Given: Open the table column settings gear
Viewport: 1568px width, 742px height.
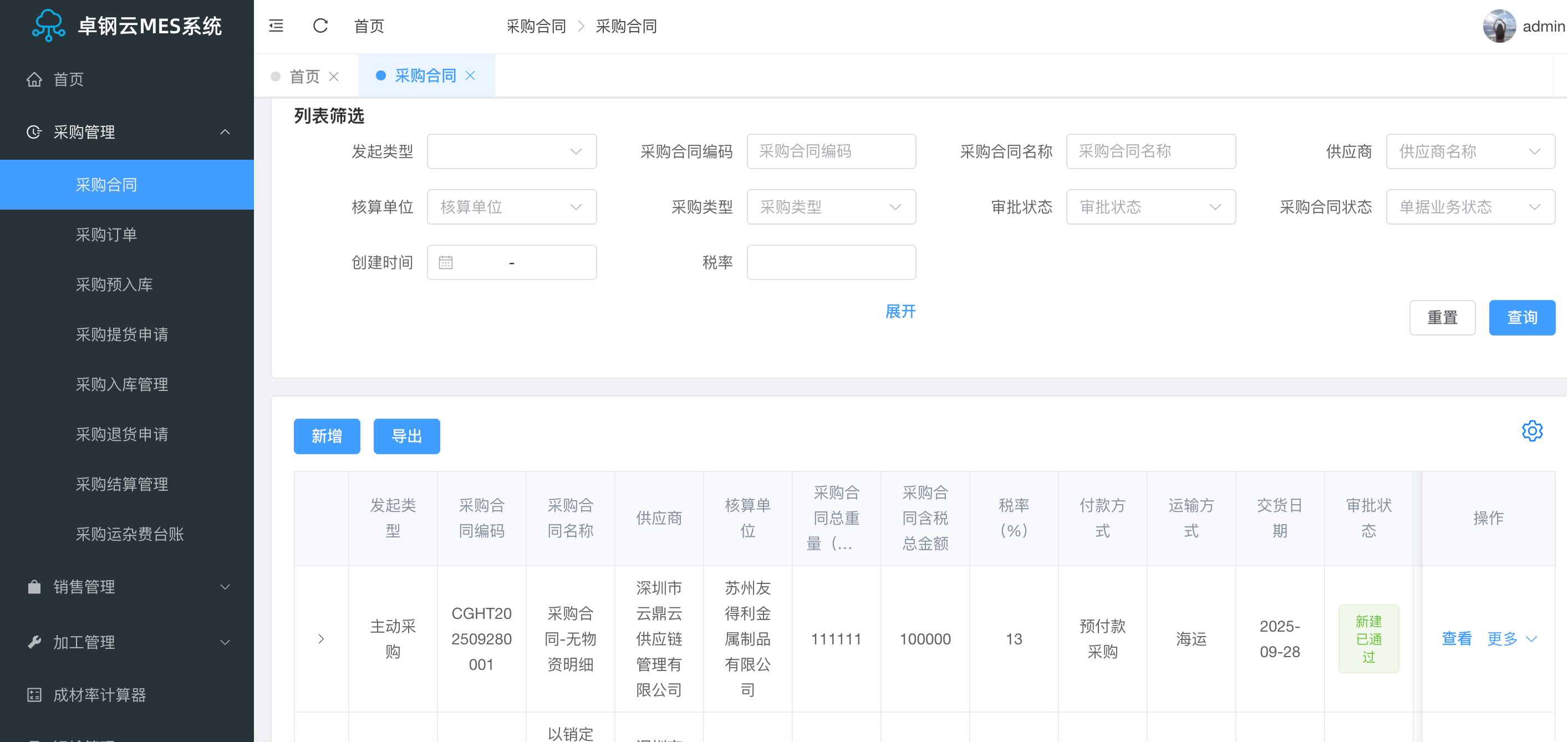Looking at the screenshot, I should click(x=1531, y=431).
